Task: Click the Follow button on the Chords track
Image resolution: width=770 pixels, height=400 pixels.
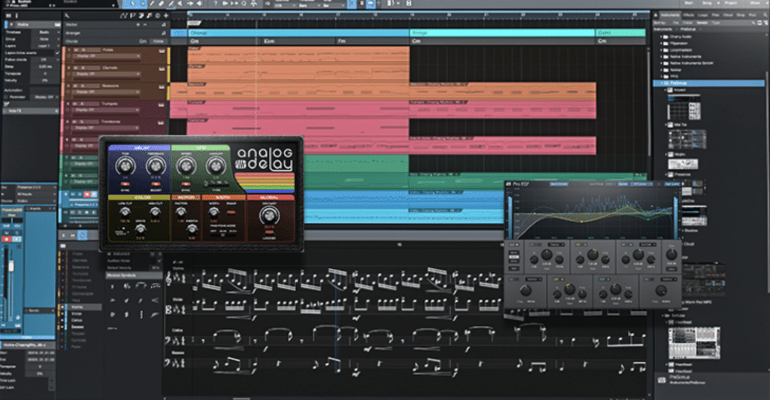Action: pos(158,41)
